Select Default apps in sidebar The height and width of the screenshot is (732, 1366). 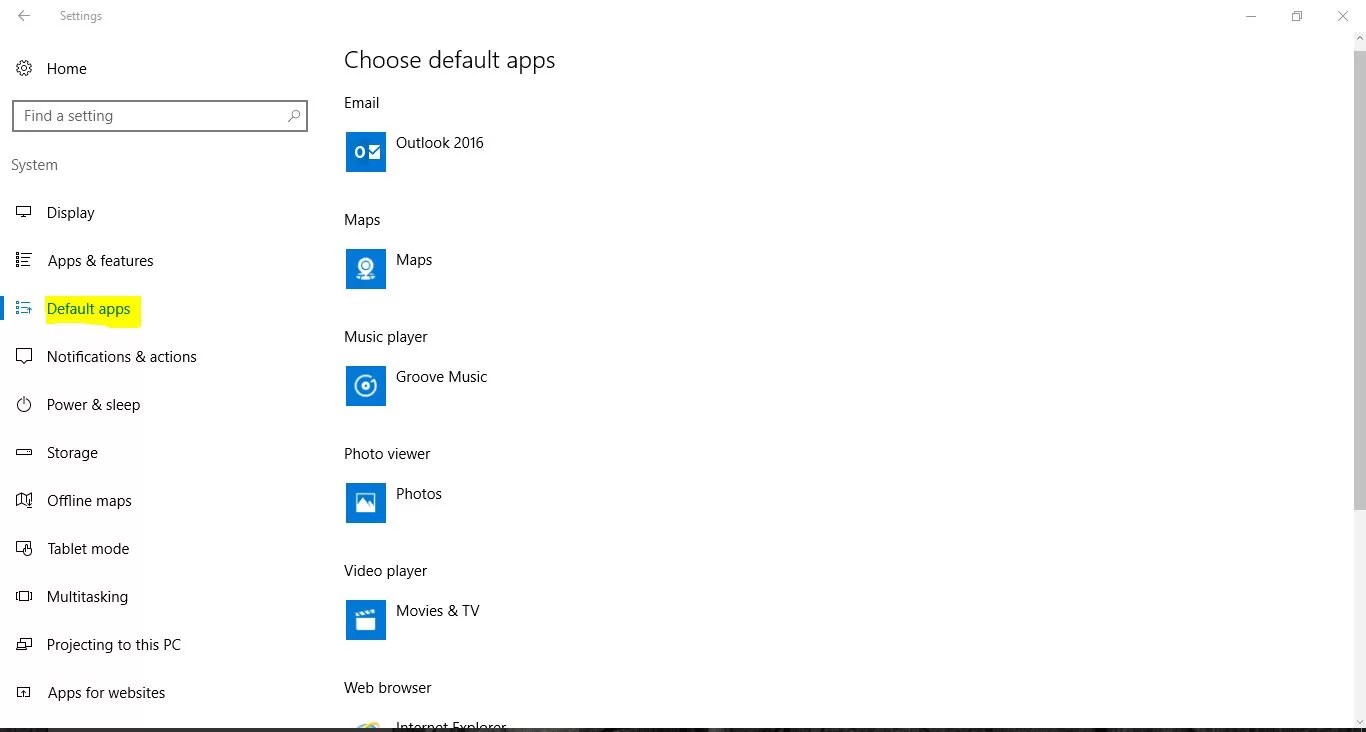[x=89, y=309]
